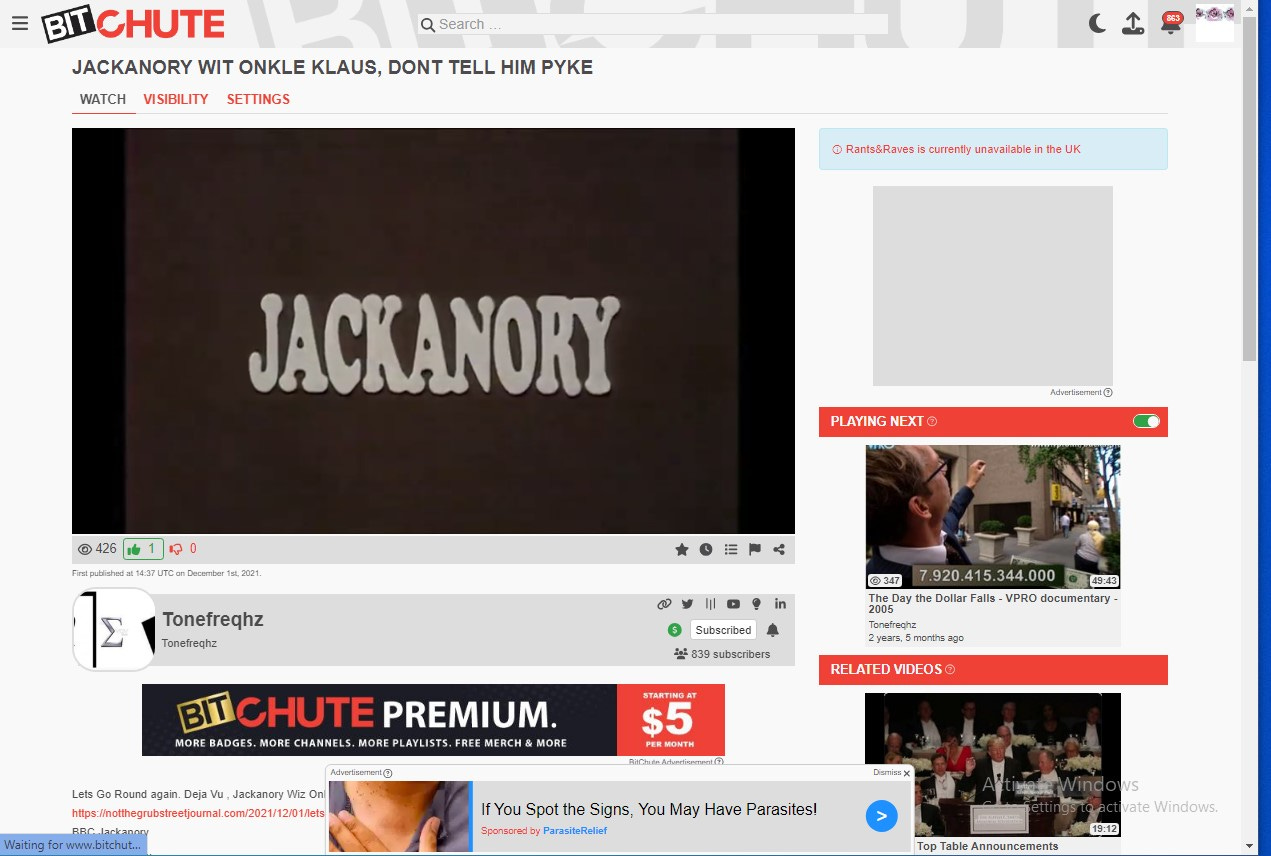The width and height of the screenshot is (1271, 856).
Task: Open the upload video icon
Action: (x=1133, y=24)
